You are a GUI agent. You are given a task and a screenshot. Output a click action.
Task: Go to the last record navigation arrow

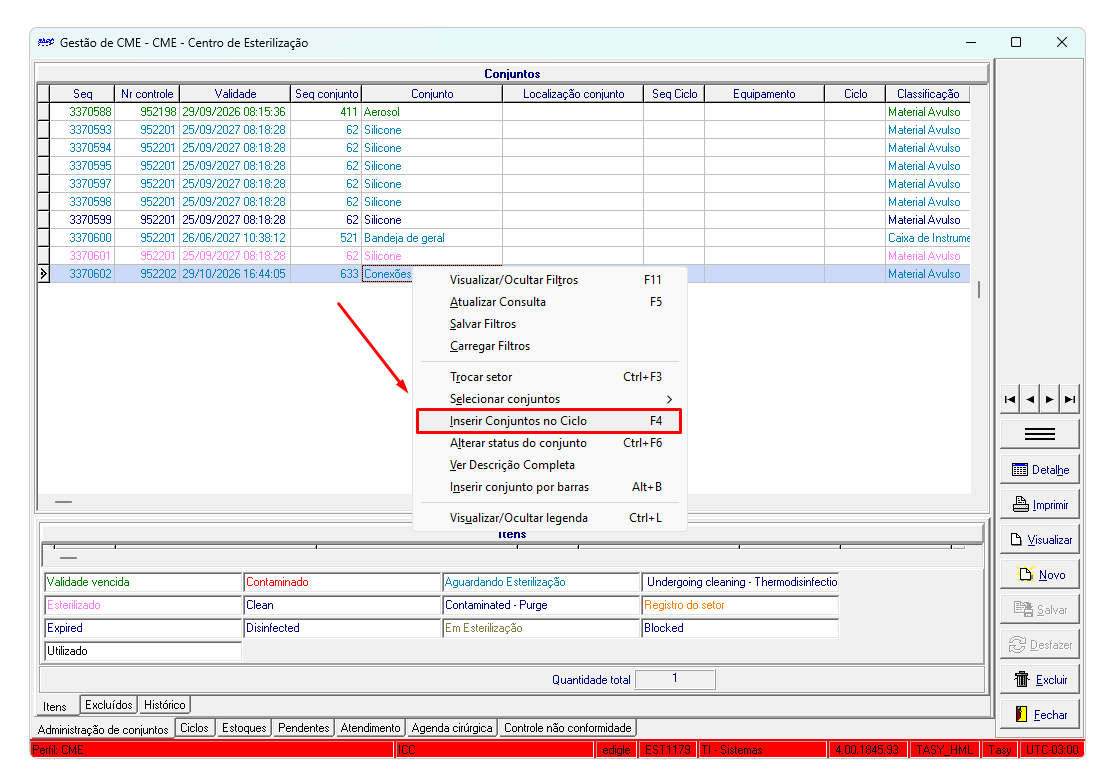tap(1069, 399)
